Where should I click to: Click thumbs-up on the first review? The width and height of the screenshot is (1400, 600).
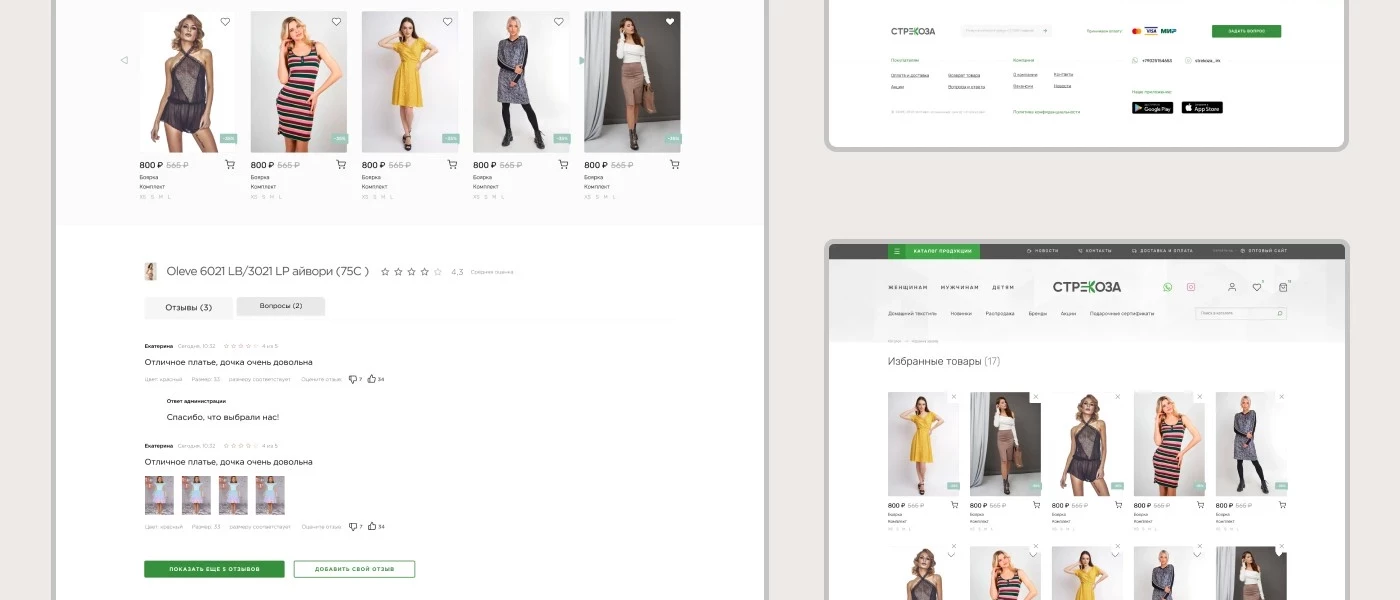(372, 379)
